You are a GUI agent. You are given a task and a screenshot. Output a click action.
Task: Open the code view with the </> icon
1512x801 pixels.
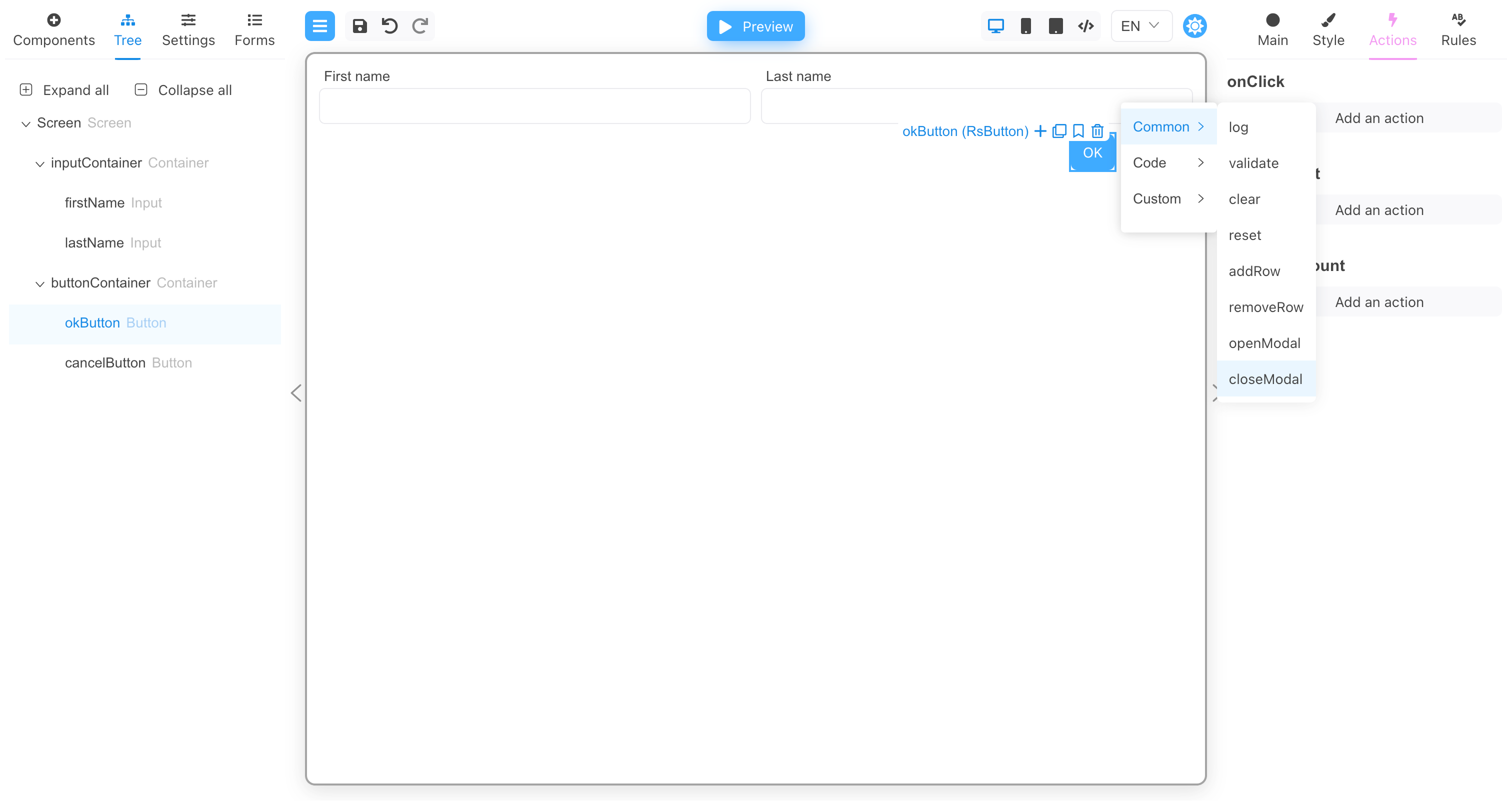pos(1085,26)
